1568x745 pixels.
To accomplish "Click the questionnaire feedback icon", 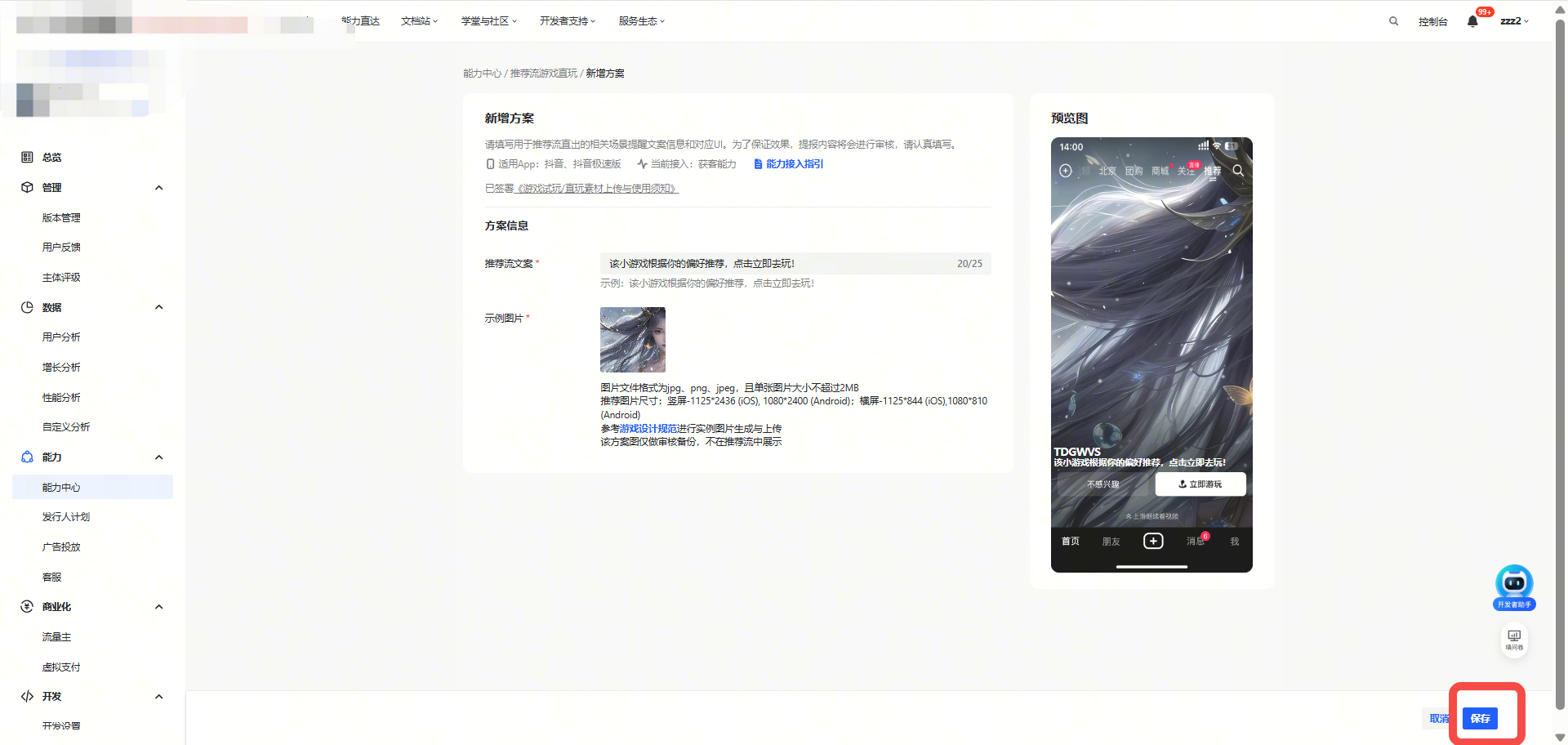I will 1514,639.
